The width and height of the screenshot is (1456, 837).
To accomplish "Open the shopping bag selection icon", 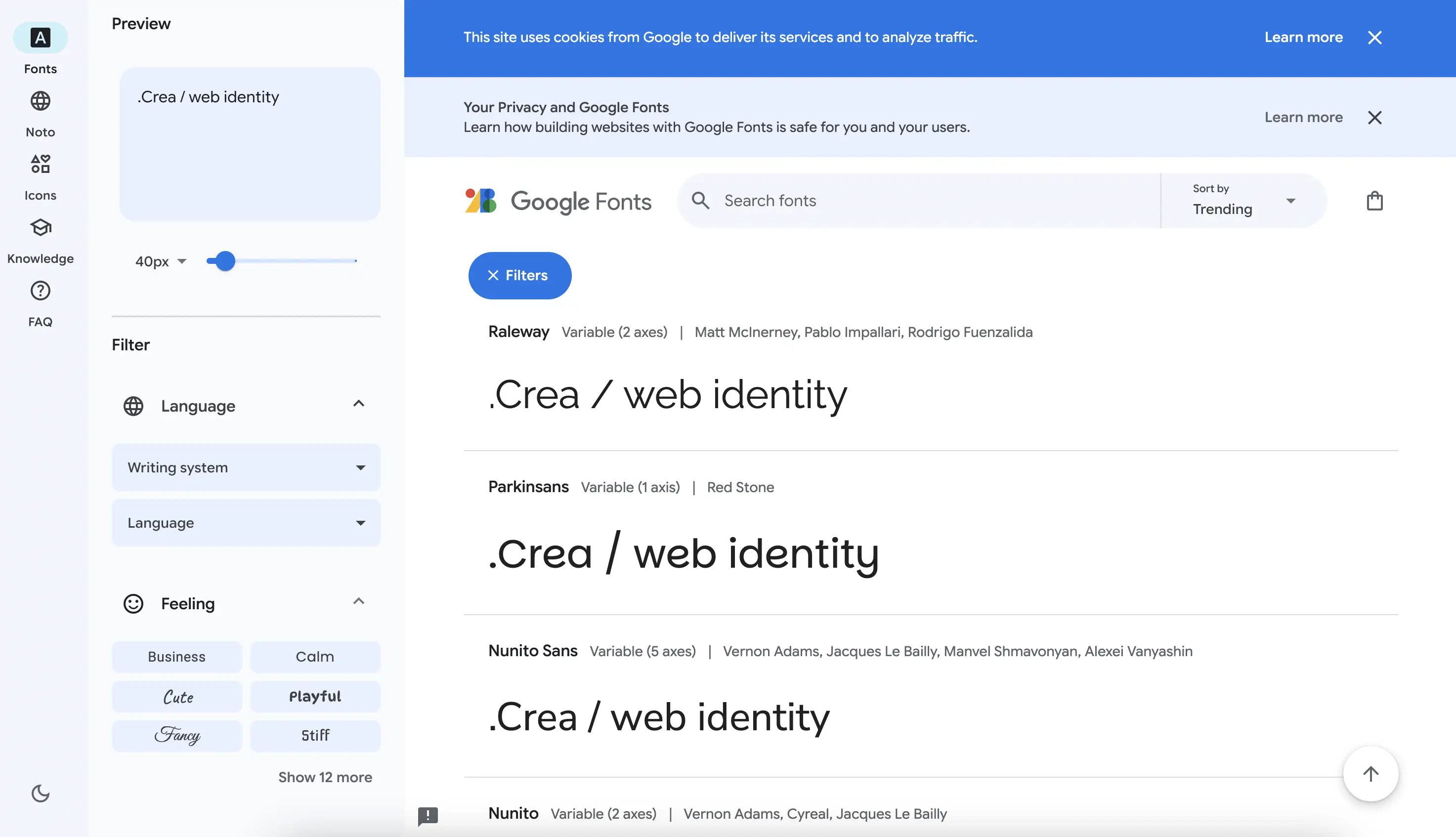I will pyautogui.click(x=1374, y=201).
